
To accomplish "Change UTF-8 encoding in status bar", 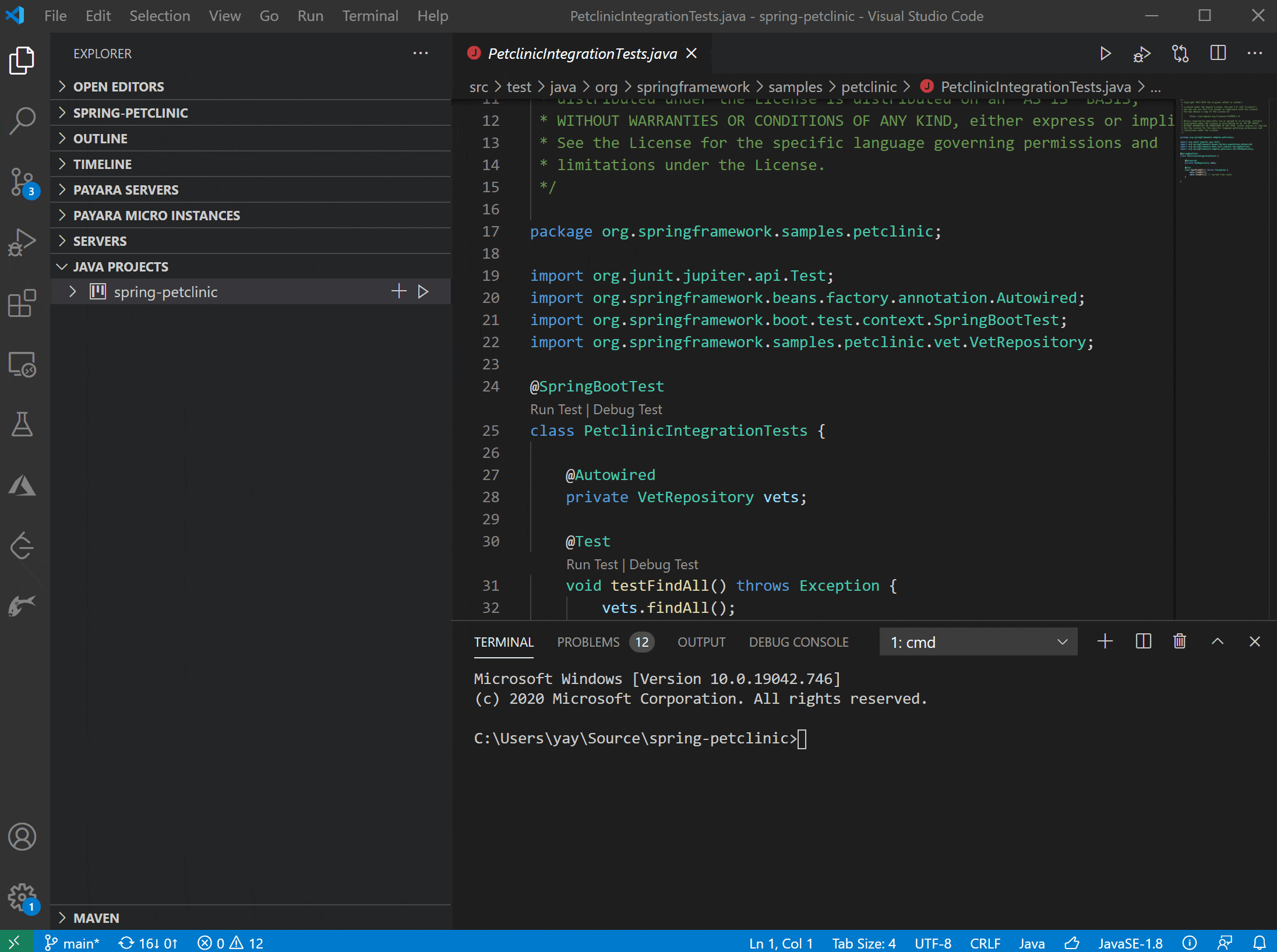I will [933, 943].
